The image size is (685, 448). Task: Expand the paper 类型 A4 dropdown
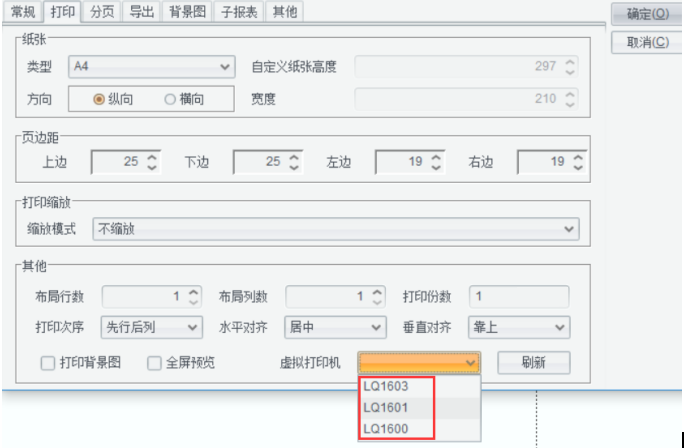pyautogui.click(x=152, y=67)
